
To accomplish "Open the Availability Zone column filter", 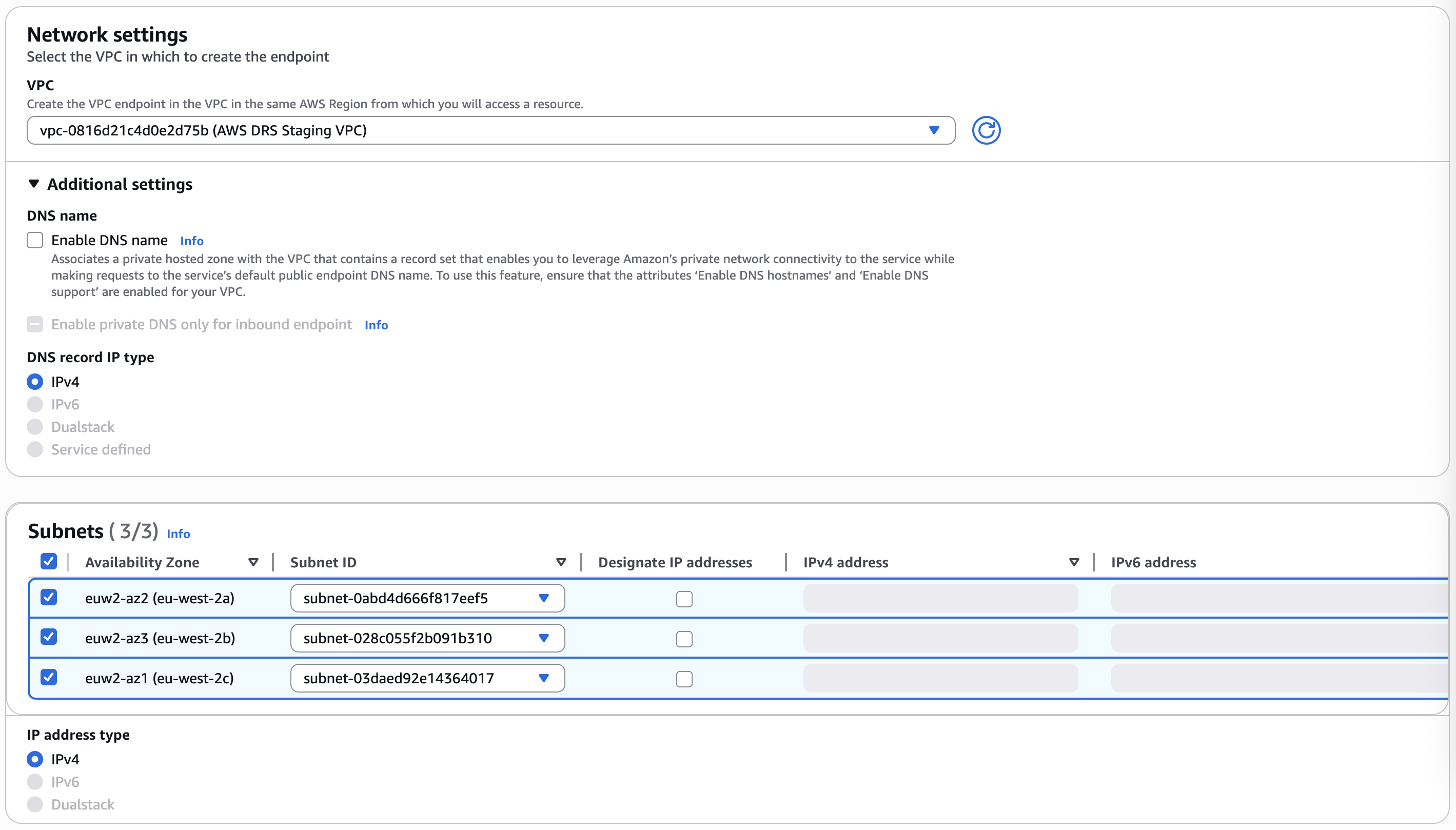I will click(x=253, y=562).
